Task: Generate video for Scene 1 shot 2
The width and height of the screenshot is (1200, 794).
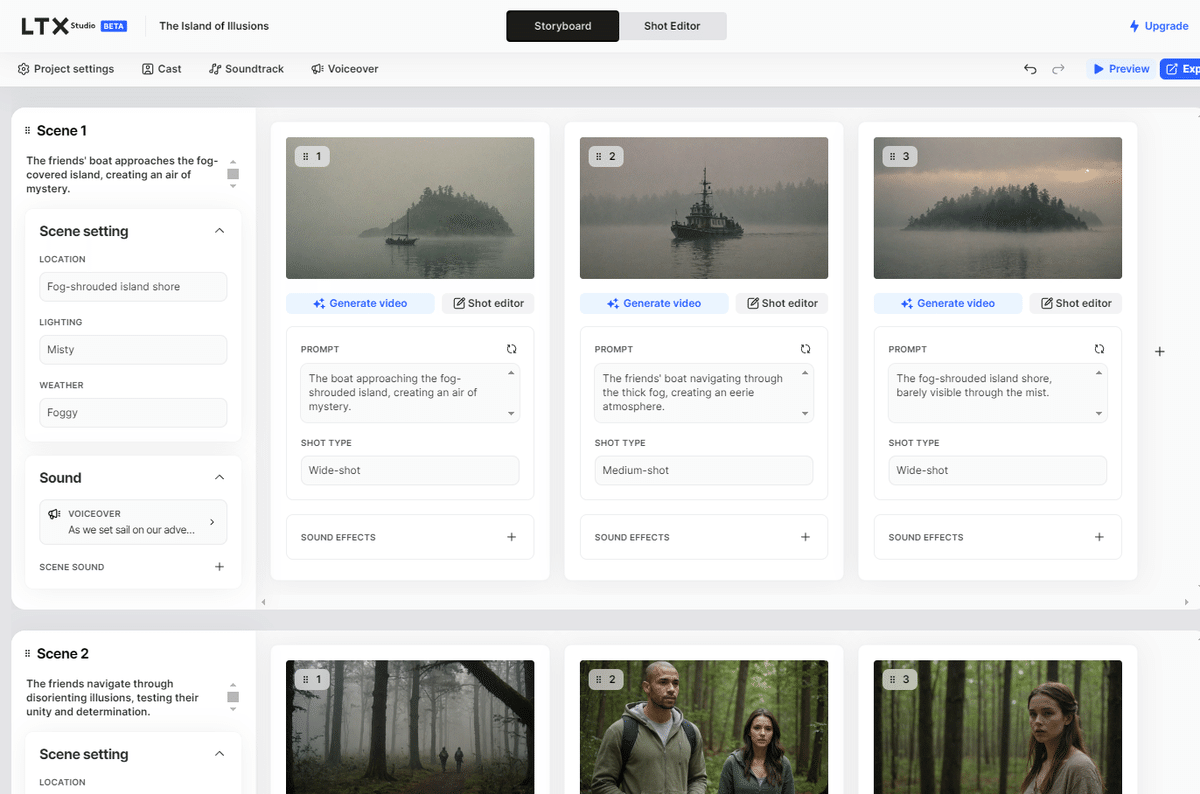Action: coord(654,303)
